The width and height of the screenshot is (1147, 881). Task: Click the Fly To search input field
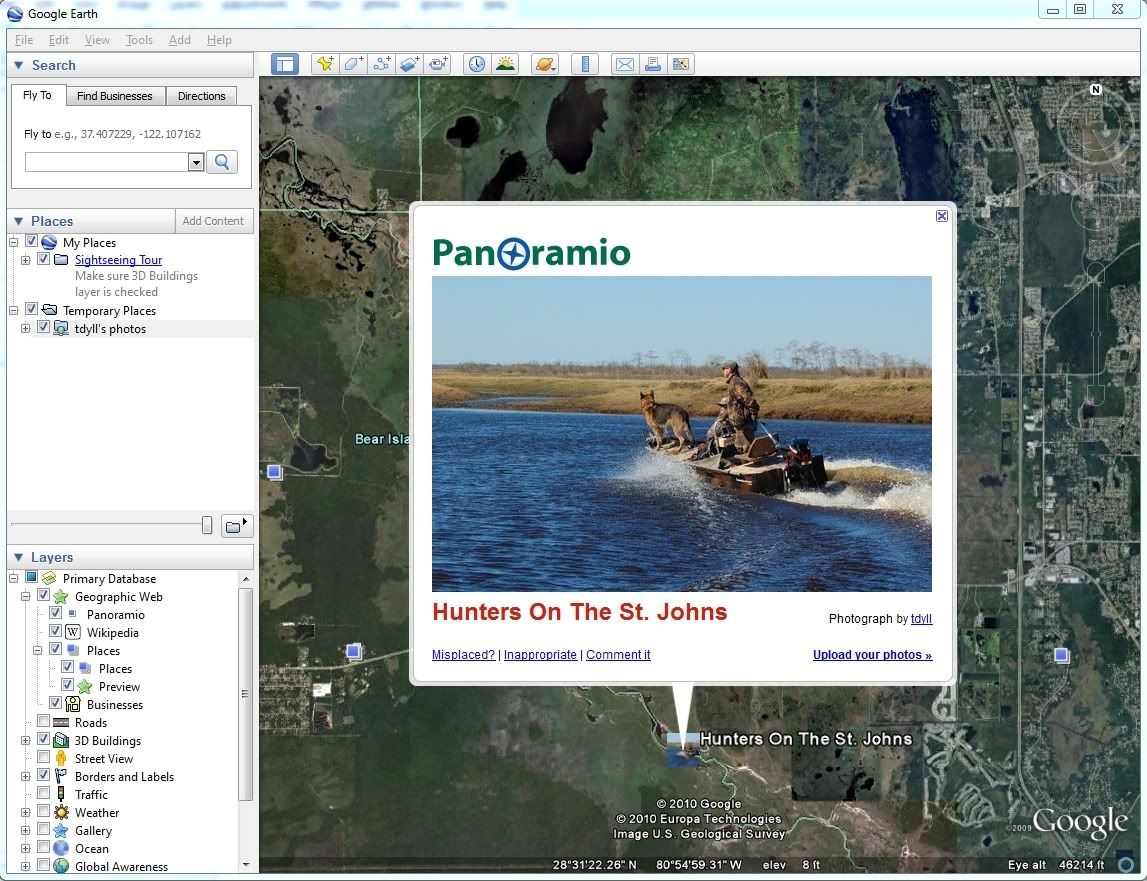[107, 162]
